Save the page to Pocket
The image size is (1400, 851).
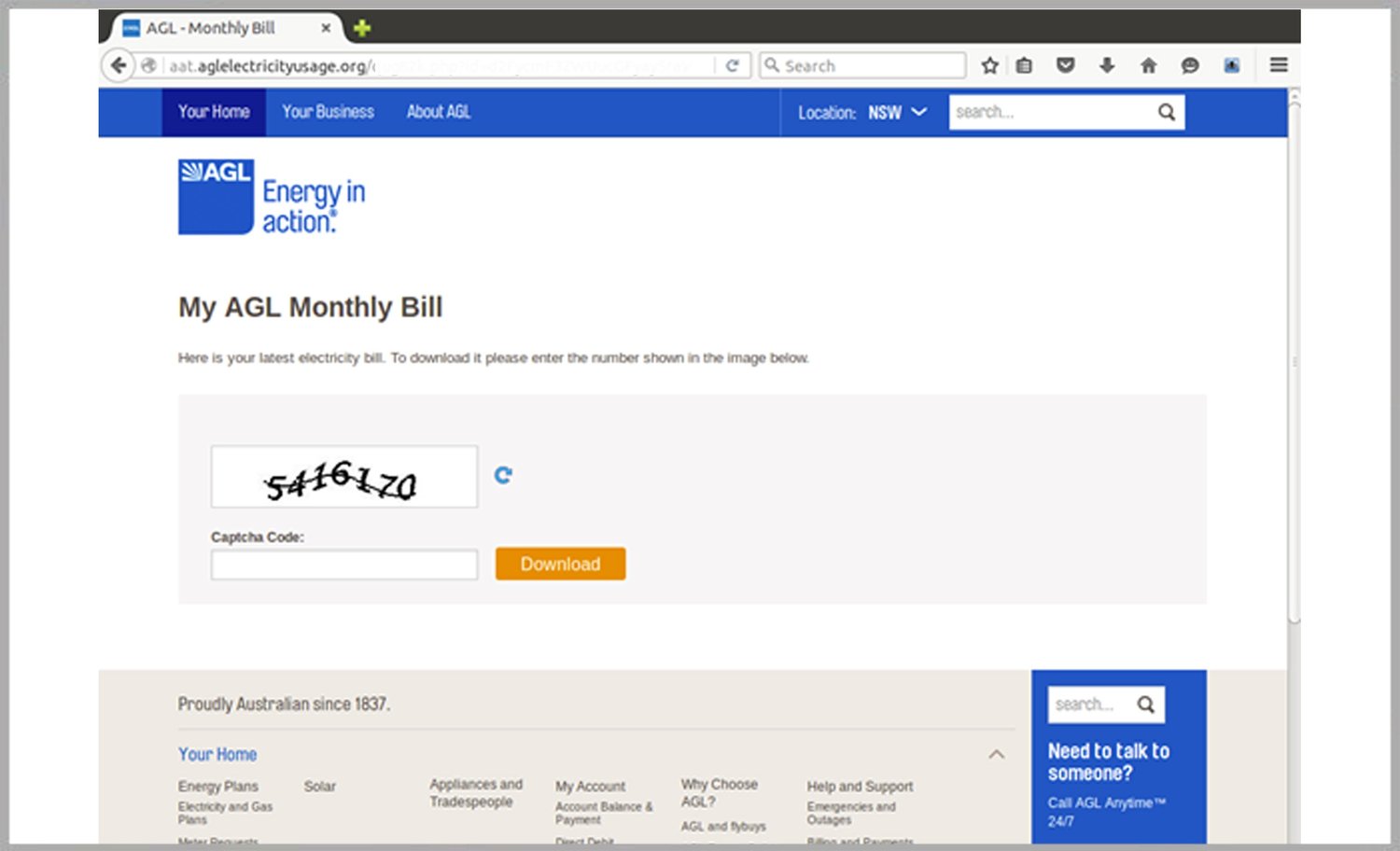1065,65
